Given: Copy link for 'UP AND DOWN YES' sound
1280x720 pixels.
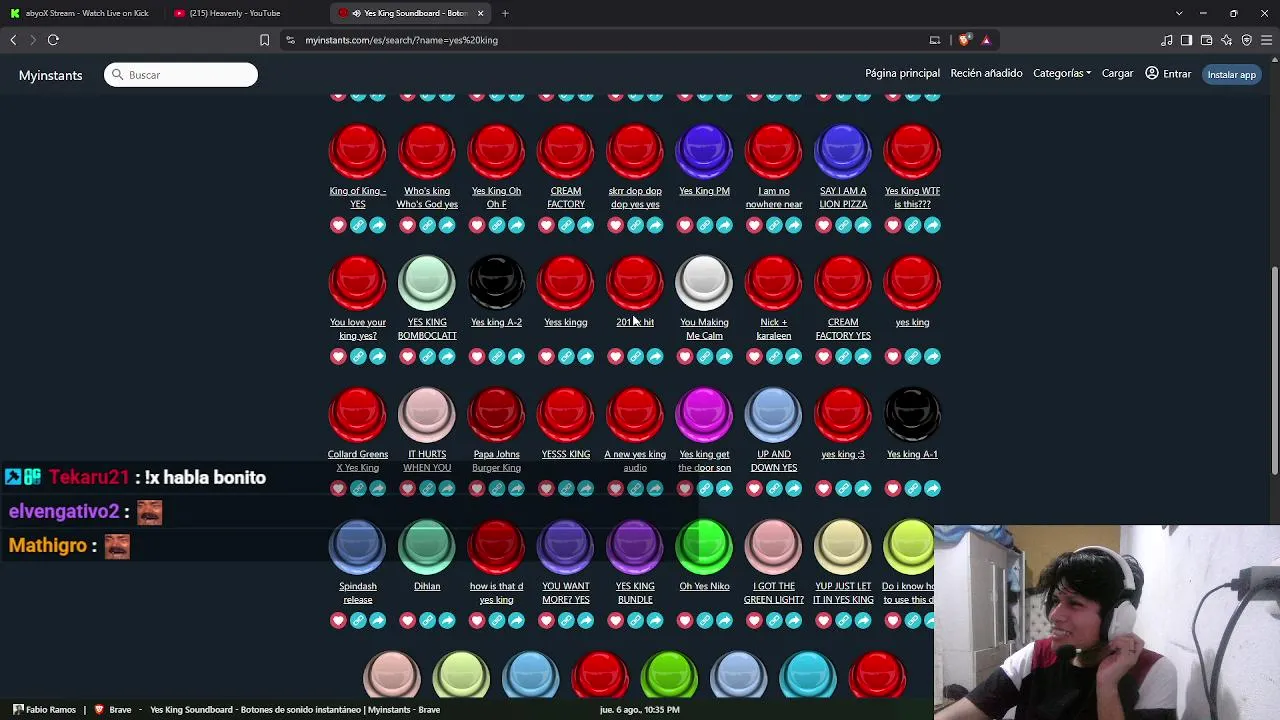Looking at the screenshot, I should (x=774, y=488).
